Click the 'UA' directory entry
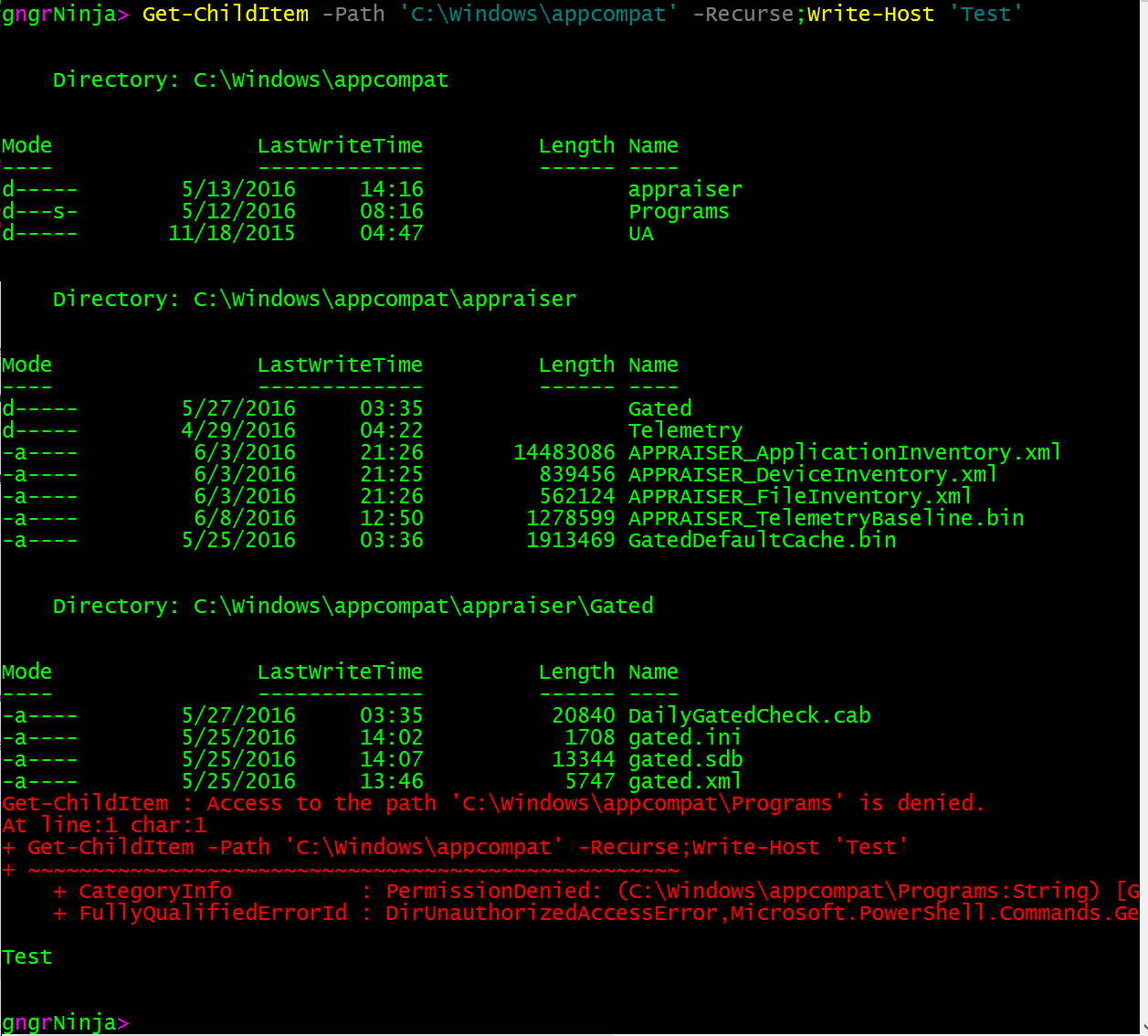The height and width of the screenshot is (1036, 1148). coord(641,233)
